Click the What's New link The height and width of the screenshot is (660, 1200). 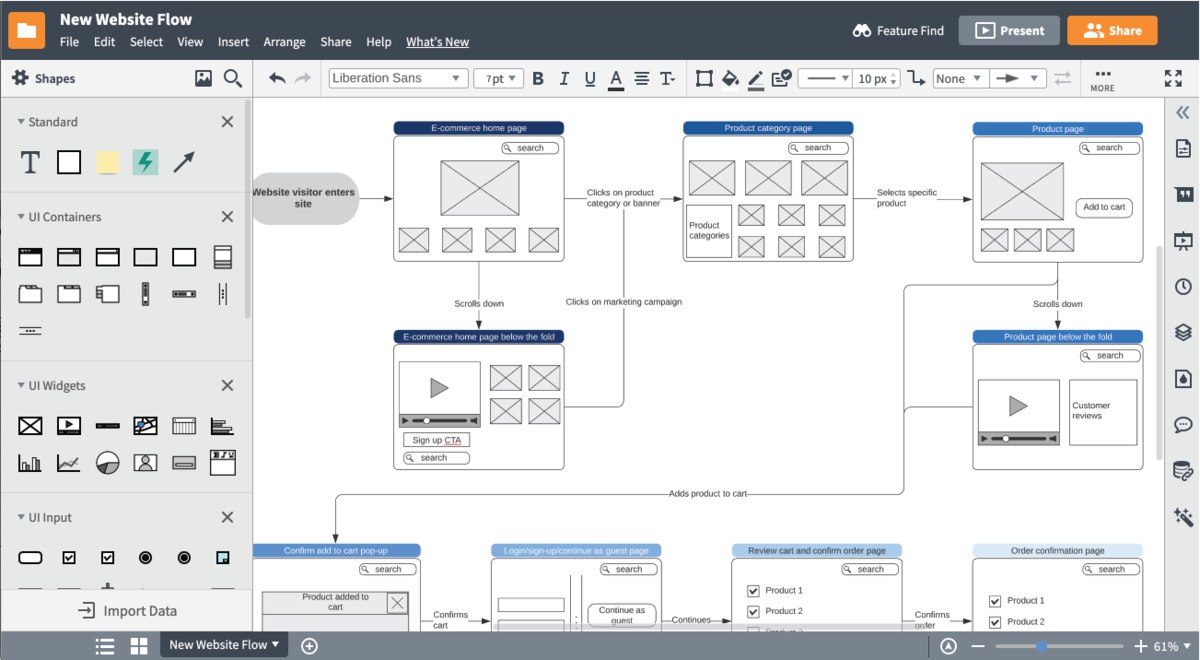click(x=437, y=42)
